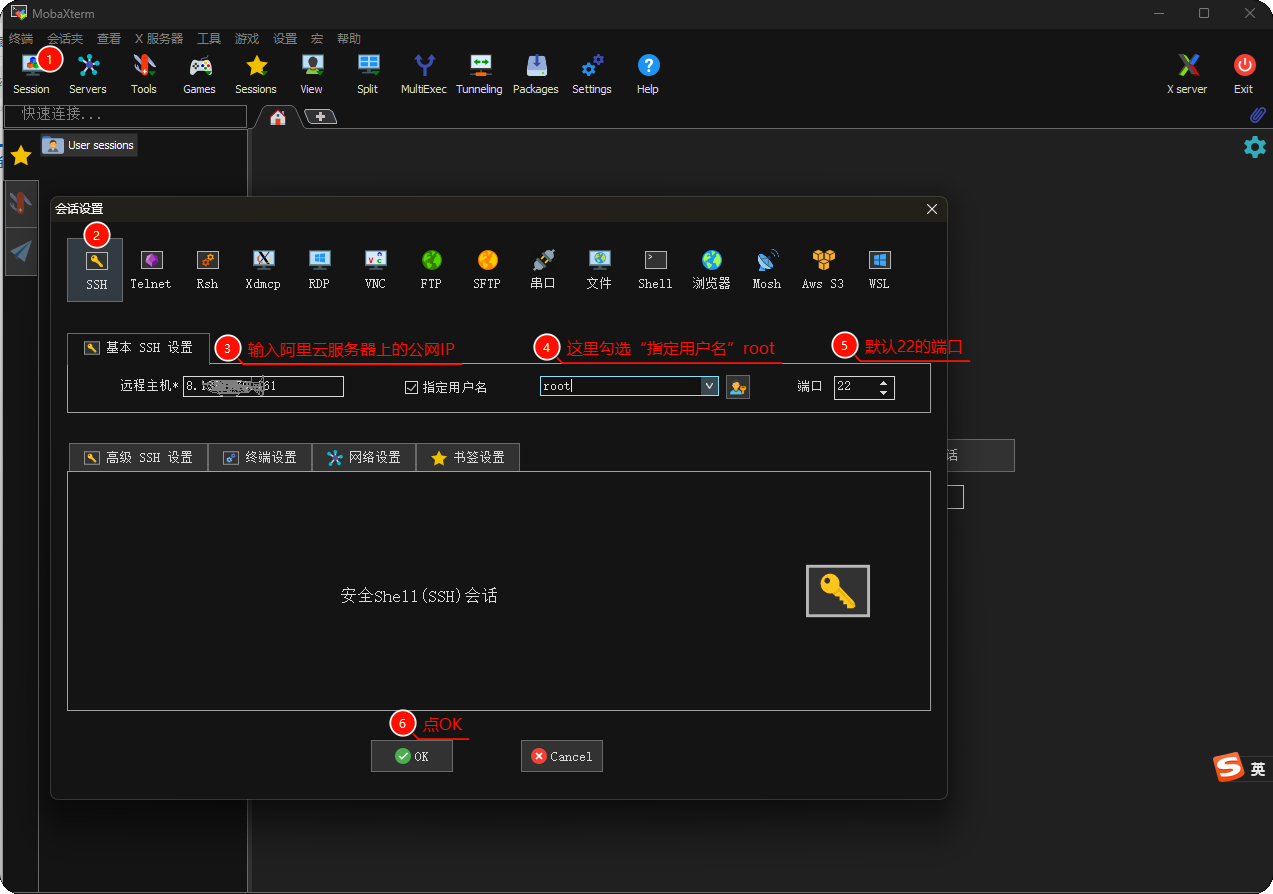Open the credentials manager user icon

tap(738, 387)
